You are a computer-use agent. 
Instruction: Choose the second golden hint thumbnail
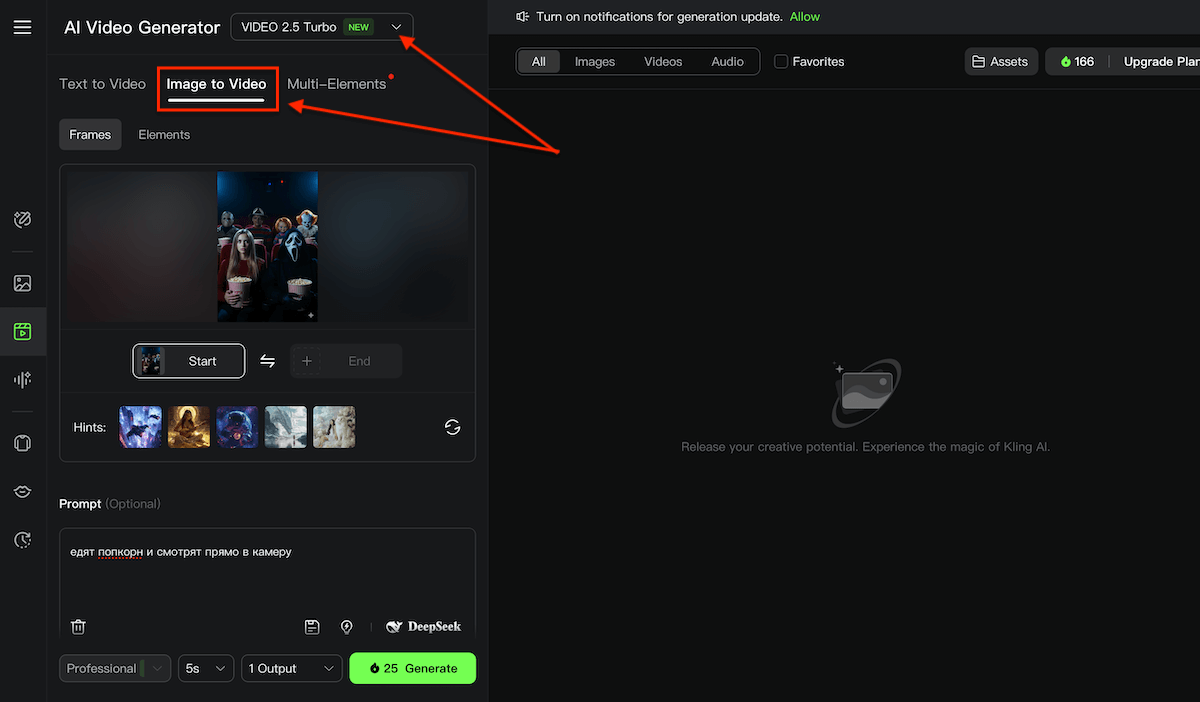(189, 427)
